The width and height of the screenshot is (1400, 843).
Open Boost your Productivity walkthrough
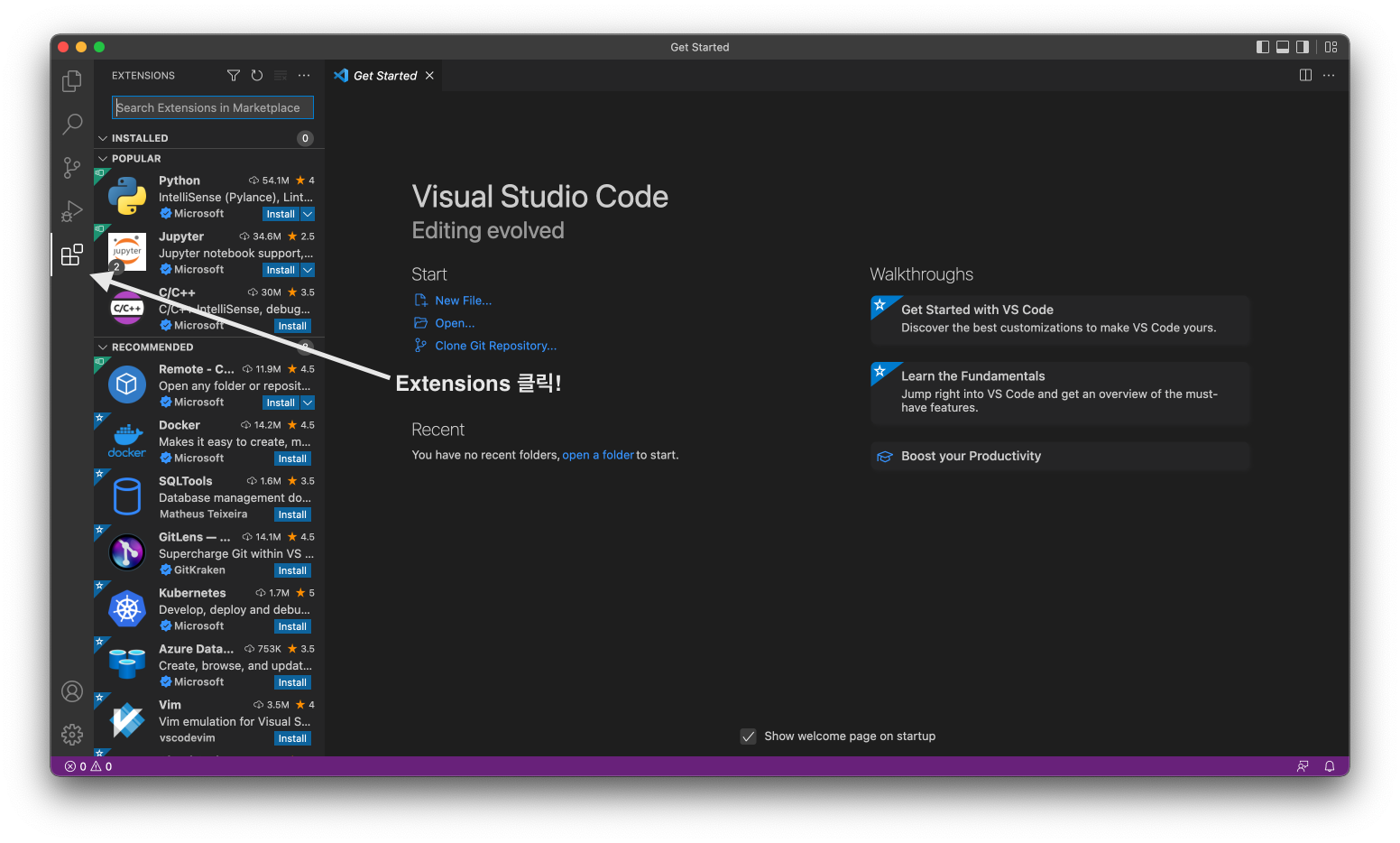(x=1060, y=456)
